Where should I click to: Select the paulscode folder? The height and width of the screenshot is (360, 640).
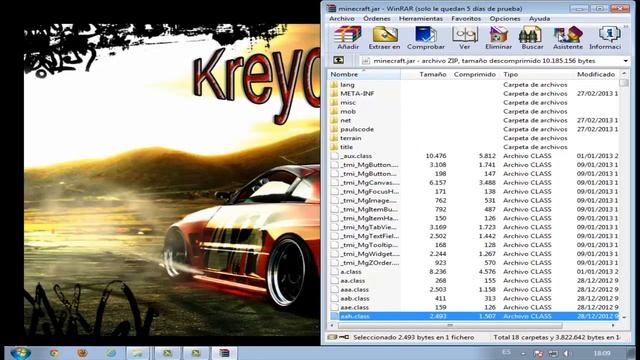click(x=357, y=129)
